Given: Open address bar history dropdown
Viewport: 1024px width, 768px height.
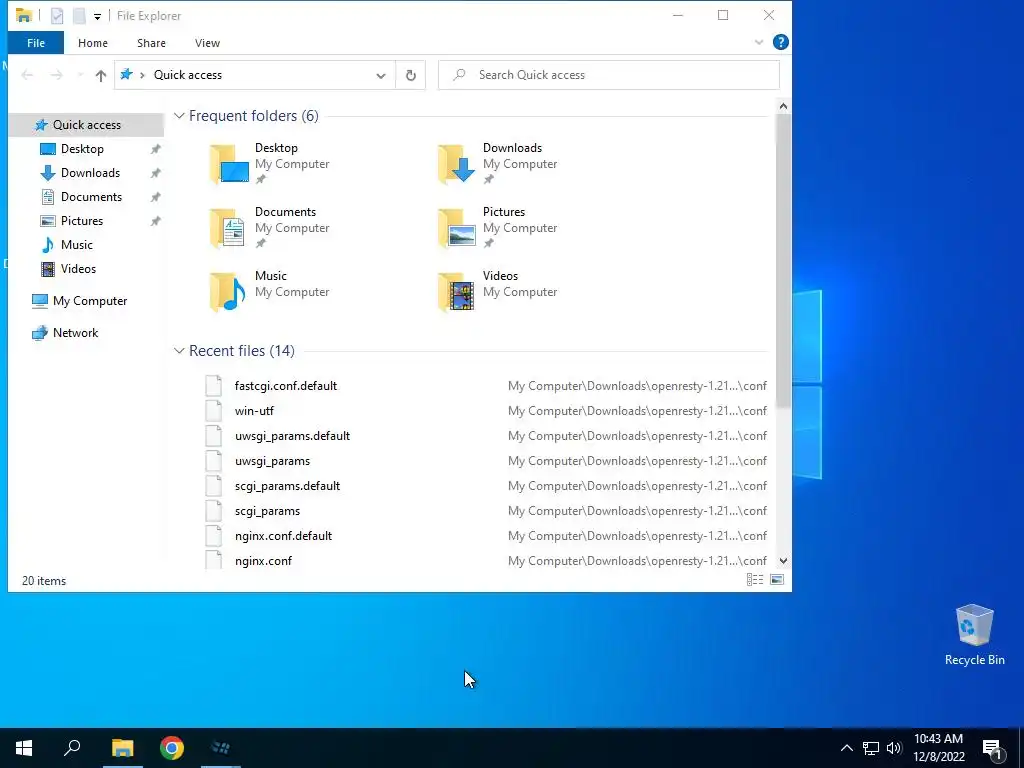Looking at the screenshot, I should [381, 75].
